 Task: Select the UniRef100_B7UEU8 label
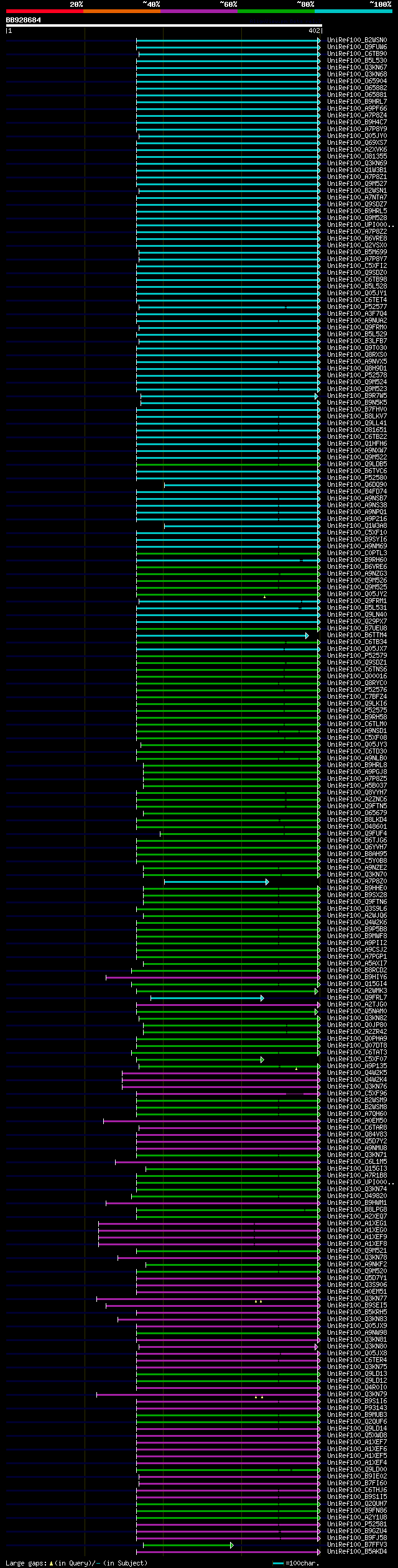point(357,629)
